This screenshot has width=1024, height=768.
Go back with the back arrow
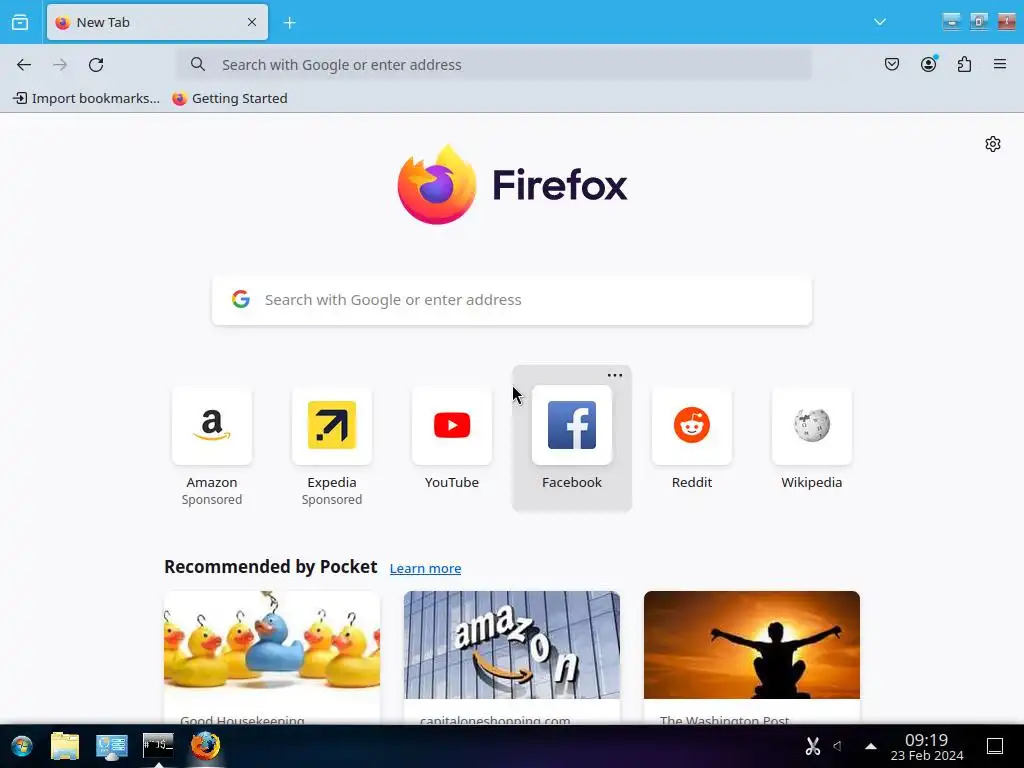click(24, 65)
